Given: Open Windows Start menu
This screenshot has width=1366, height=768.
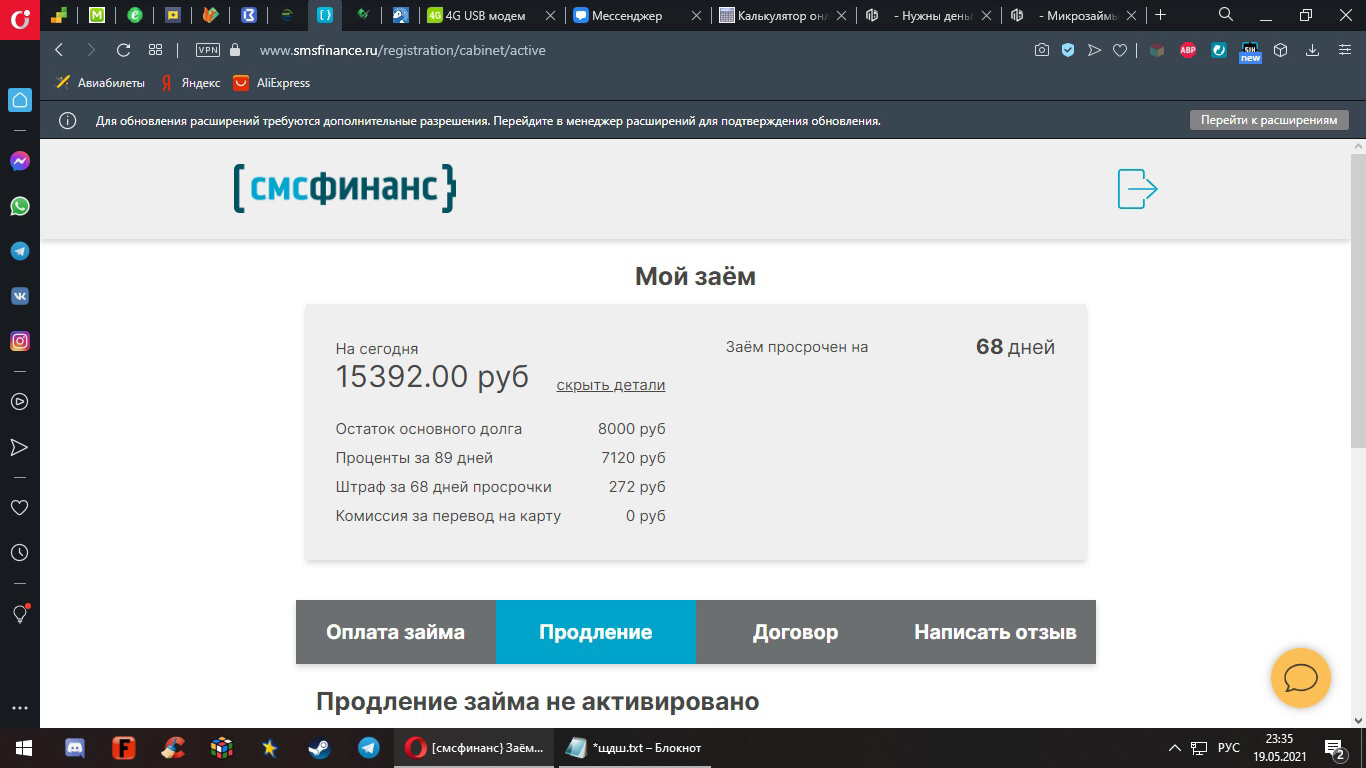Looking at the screenshot, I should click(23, 747).
